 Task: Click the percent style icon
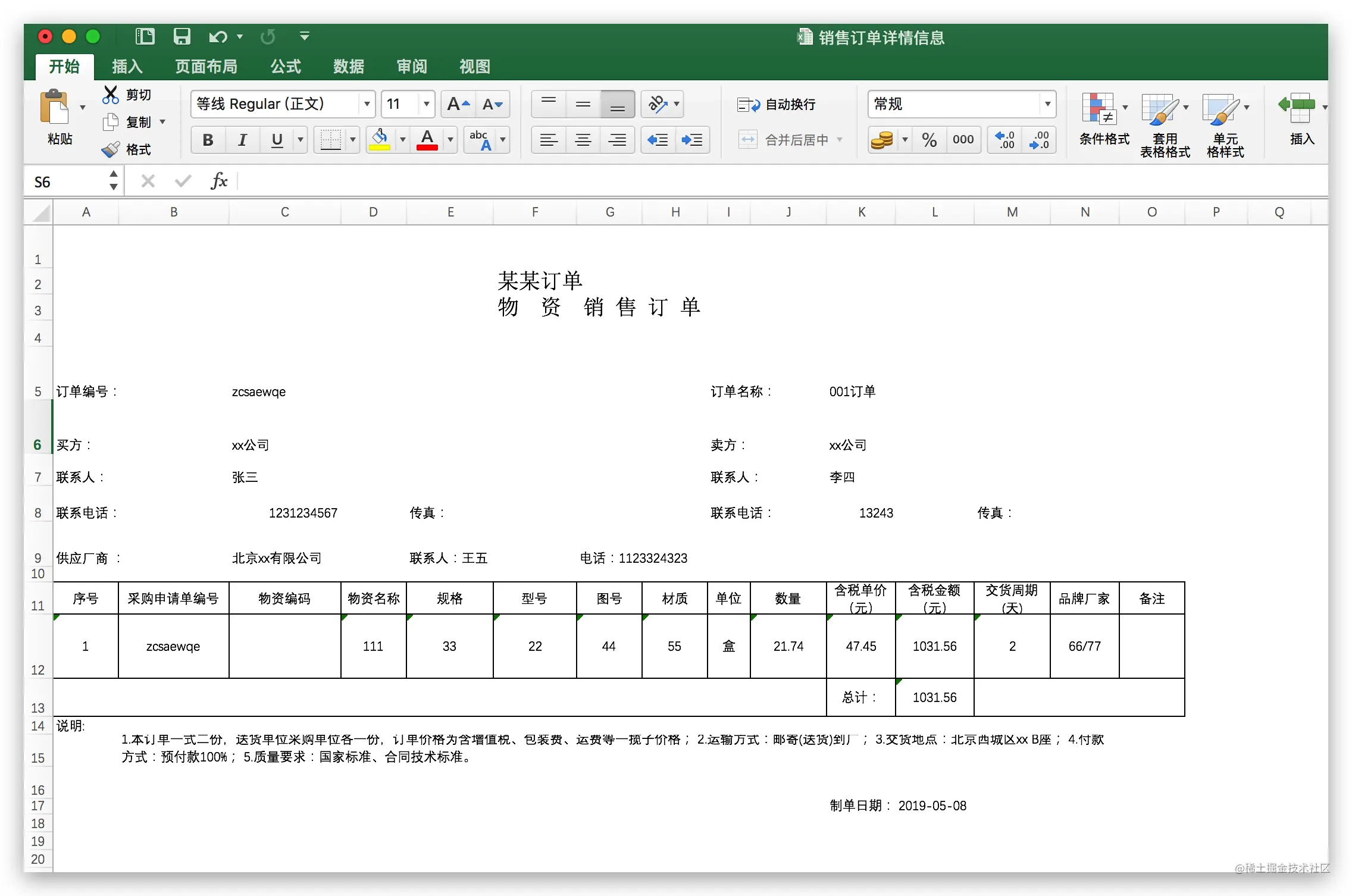tap(929, 140)
